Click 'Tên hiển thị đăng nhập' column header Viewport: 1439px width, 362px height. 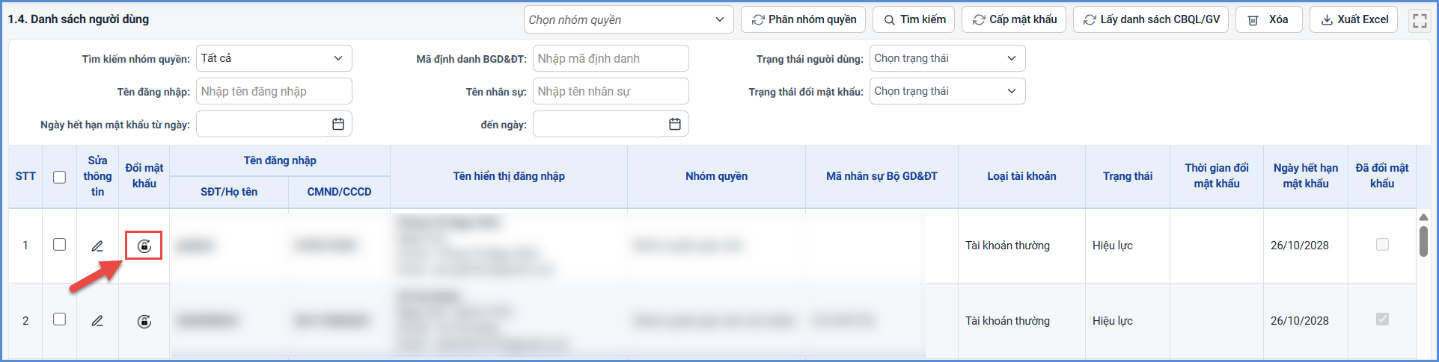[x=508, y=177]
